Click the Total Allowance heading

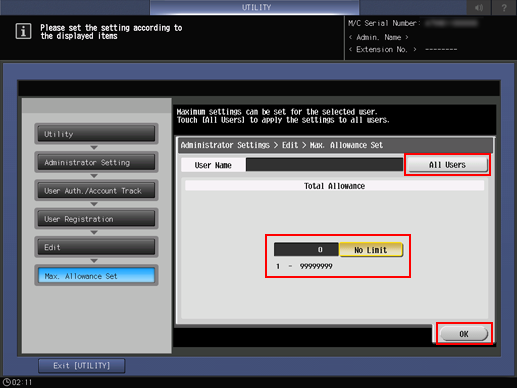[334, 186]
